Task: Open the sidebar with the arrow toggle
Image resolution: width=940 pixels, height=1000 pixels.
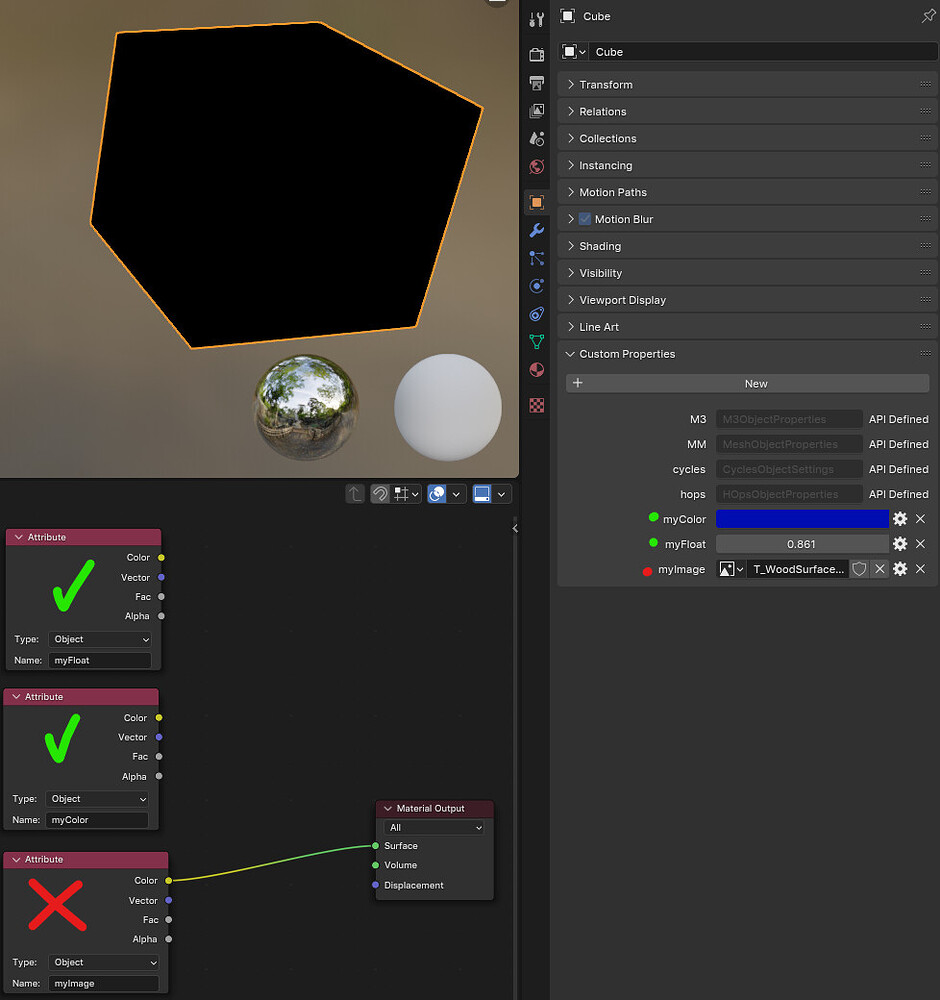Action: point(515,529)
